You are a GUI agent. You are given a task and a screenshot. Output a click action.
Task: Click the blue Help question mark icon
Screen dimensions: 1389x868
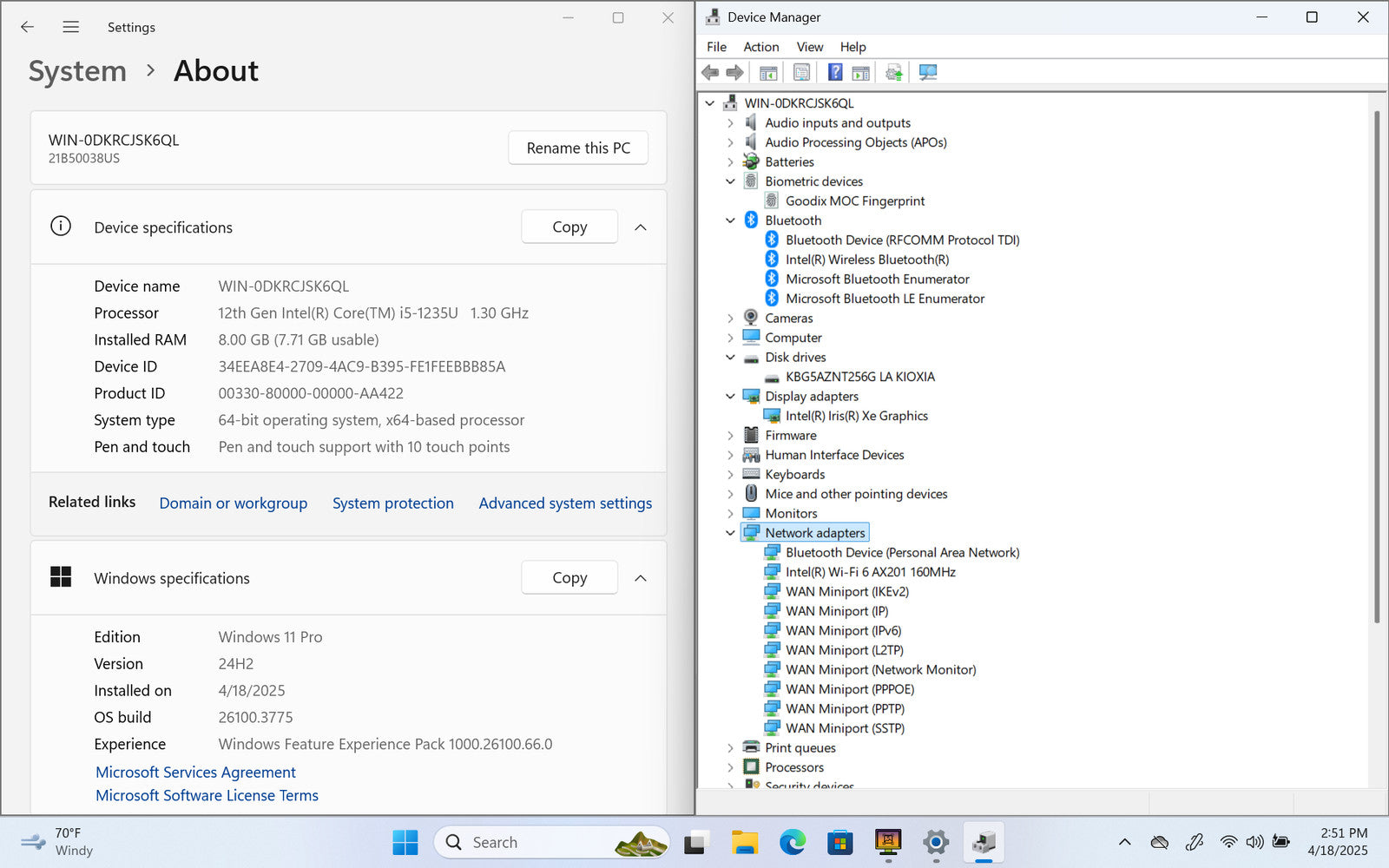click(835, 73)
